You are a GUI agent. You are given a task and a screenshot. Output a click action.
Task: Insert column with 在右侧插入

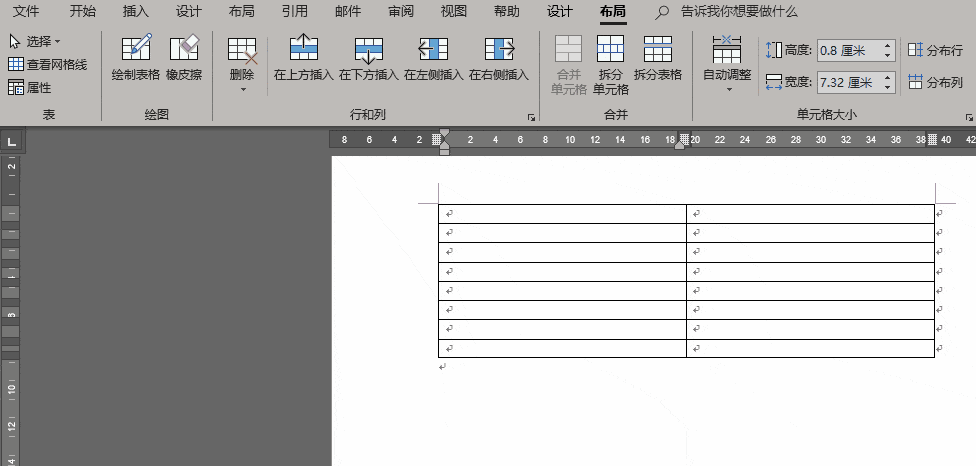499,57
